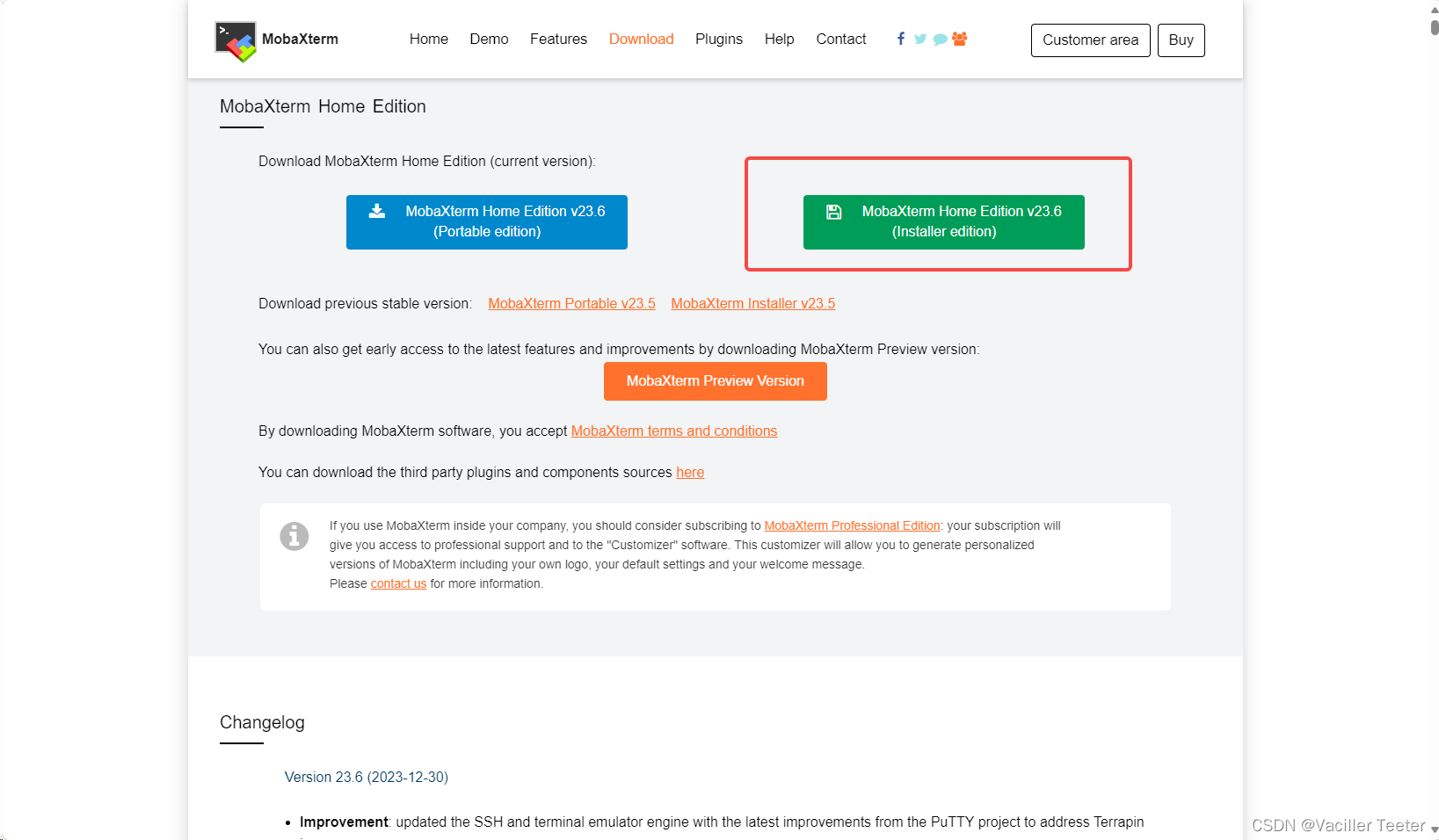Open the Twitter bird icon

920,39
